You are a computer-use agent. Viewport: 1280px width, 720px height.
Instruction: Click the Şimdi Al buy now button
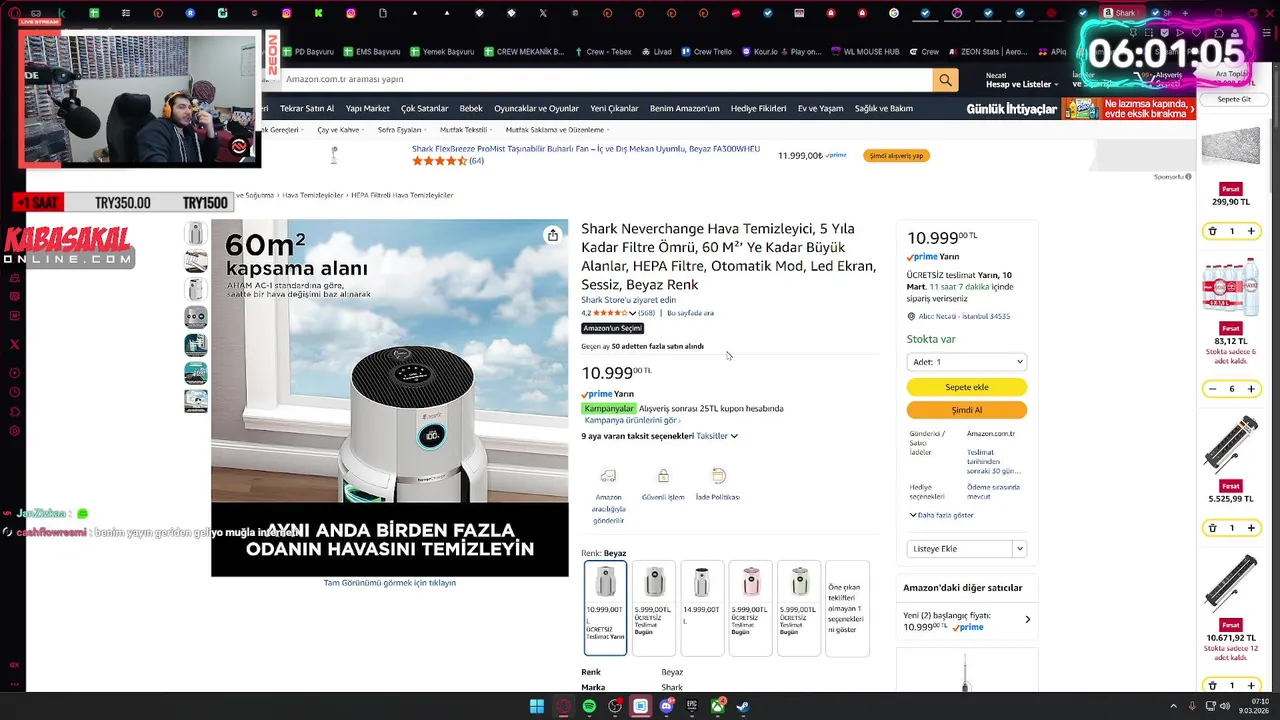click(966, 410)
